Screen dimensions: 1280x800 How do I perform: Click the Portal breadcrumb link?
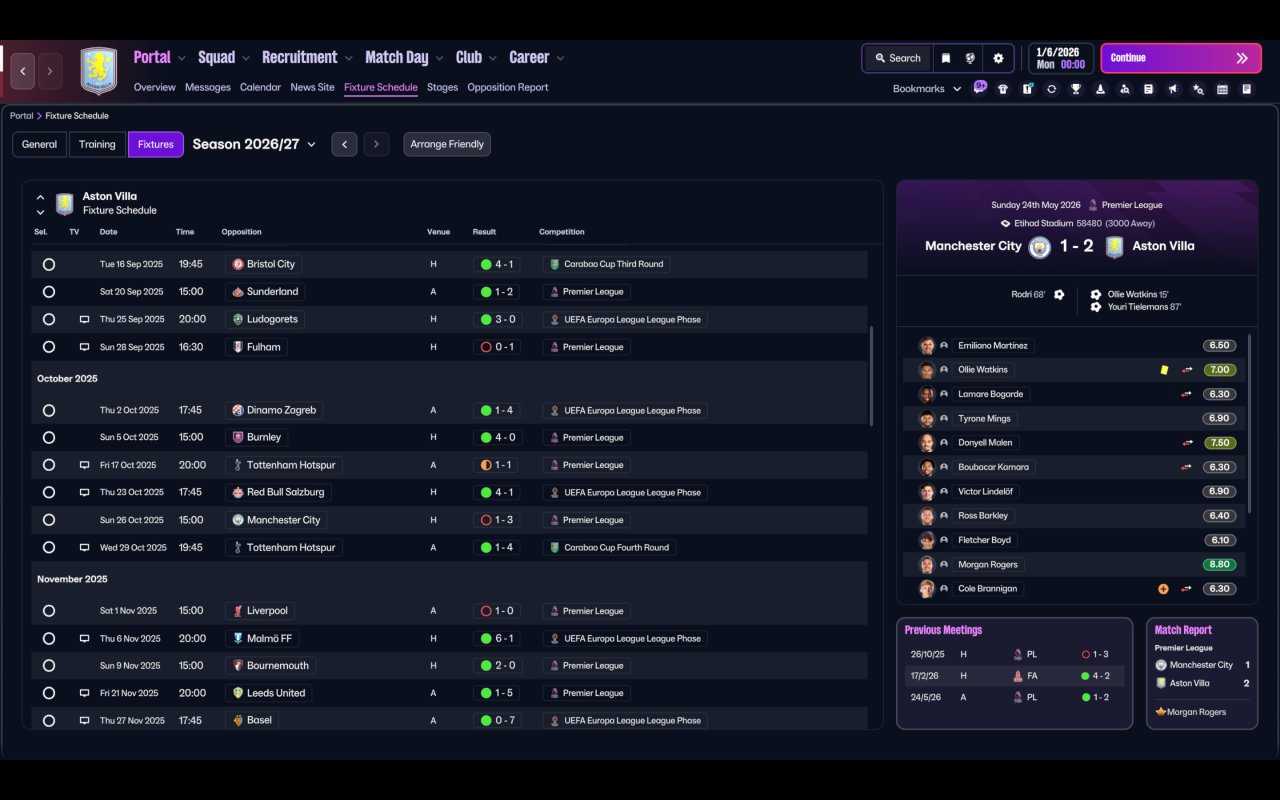[x=21, y=116]
